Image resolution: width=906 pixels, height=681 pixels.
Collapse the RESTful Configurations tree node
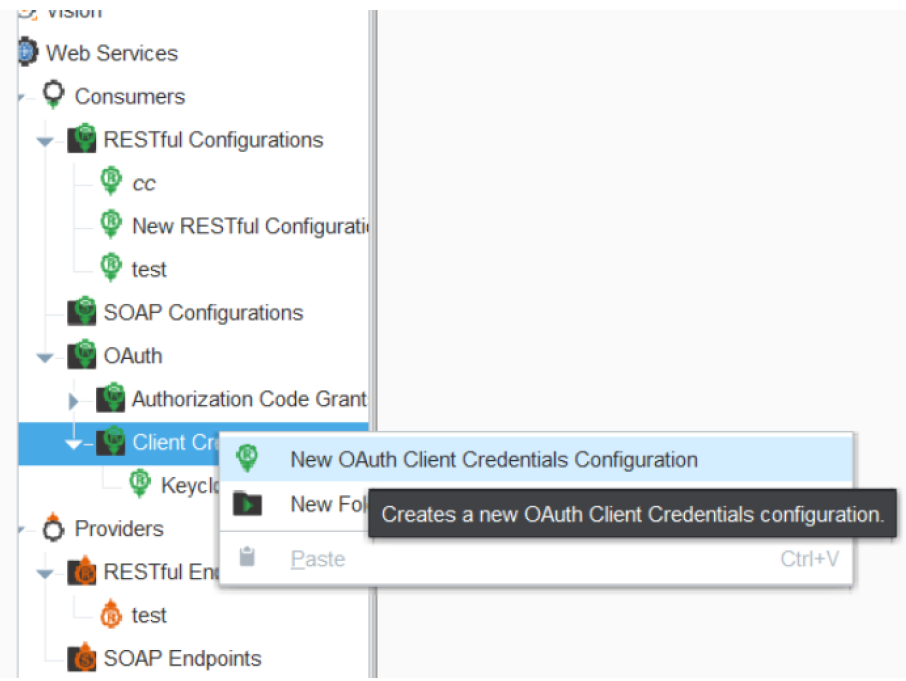45,141
